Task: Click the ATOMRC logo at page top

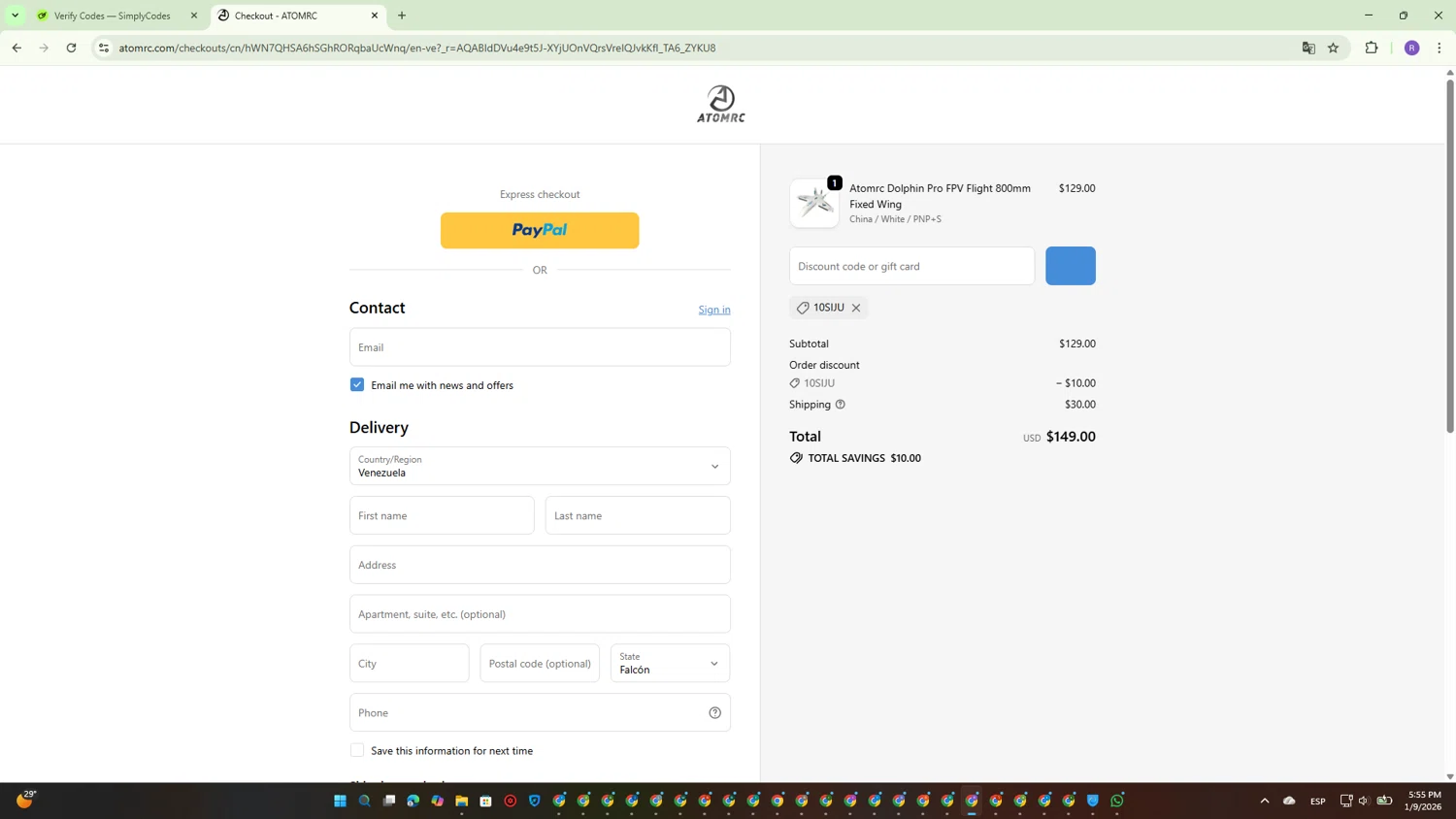Action: tap(720, 104)
